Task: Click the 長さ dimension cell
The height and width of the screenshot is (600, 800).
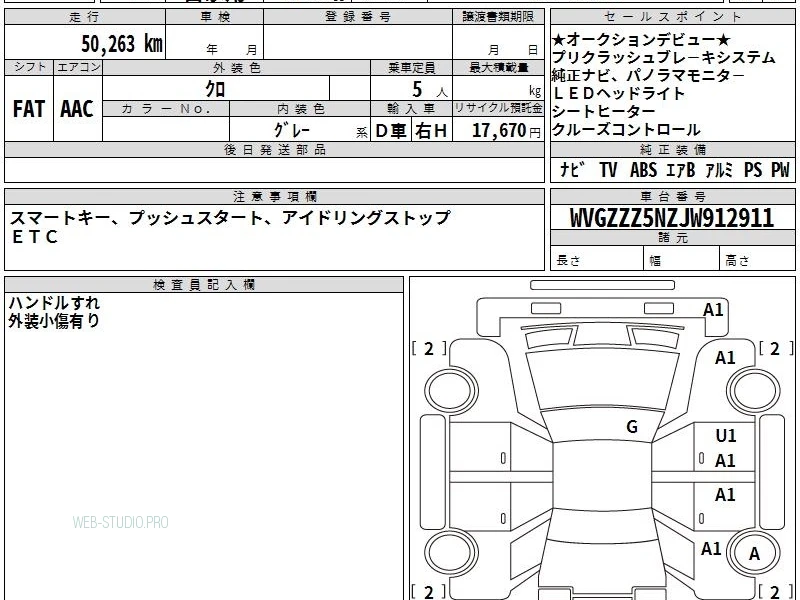Action: tap(597, 259)
